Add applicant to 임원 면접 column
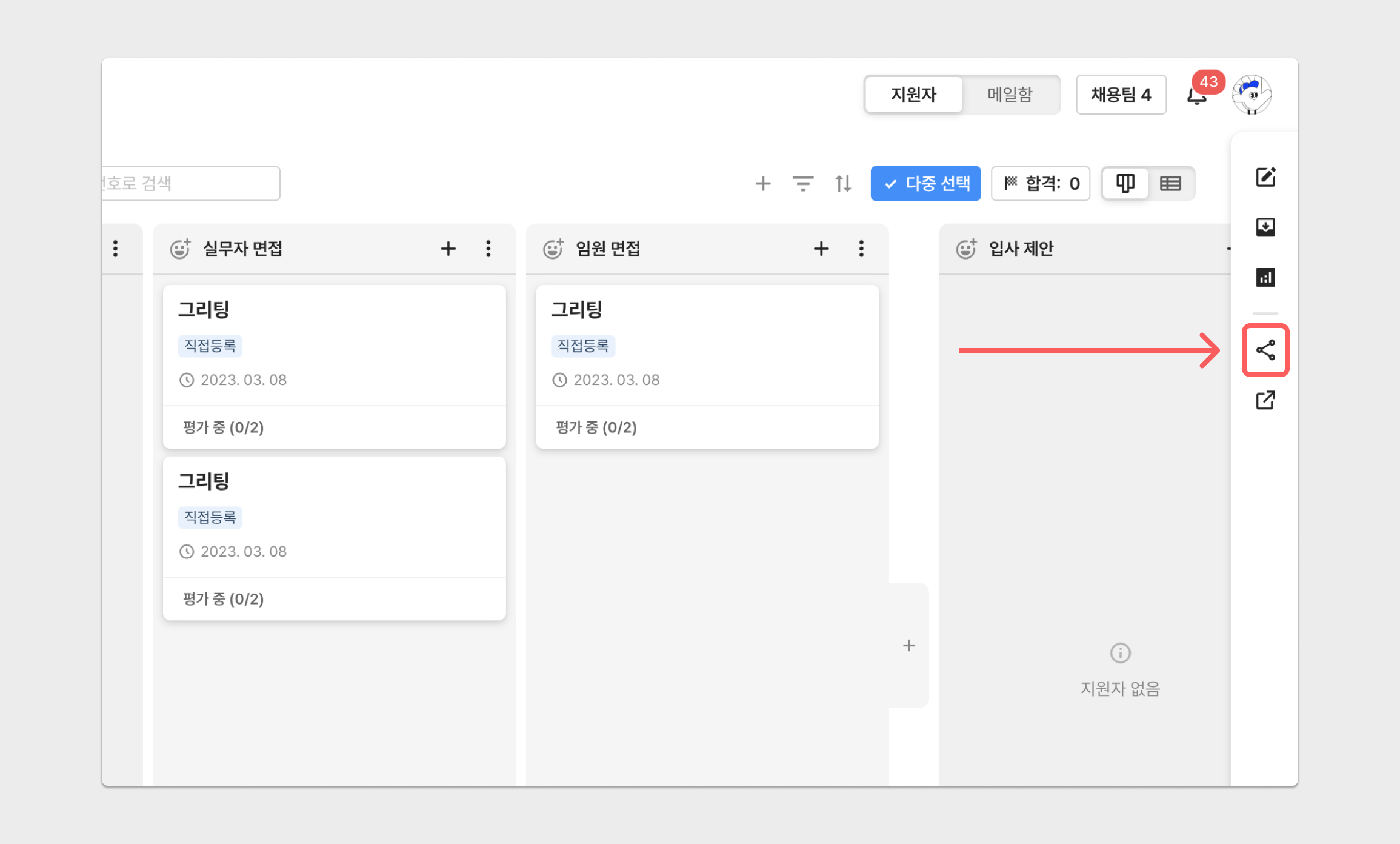1400x844 pixels. click(x=821, y=249)
